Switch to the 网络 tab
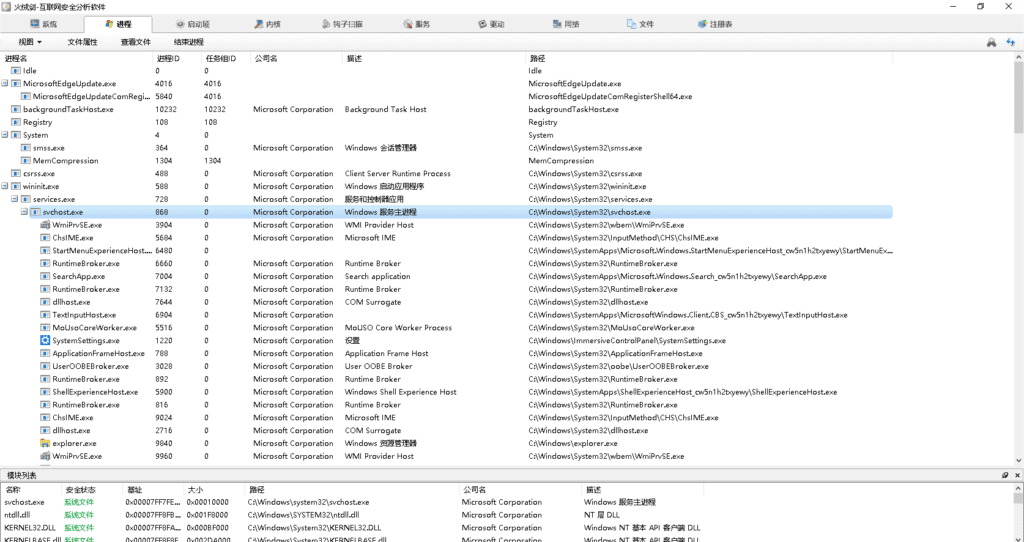The height and width of the screenshot is (542, 1024). click(x=566, y=24)
